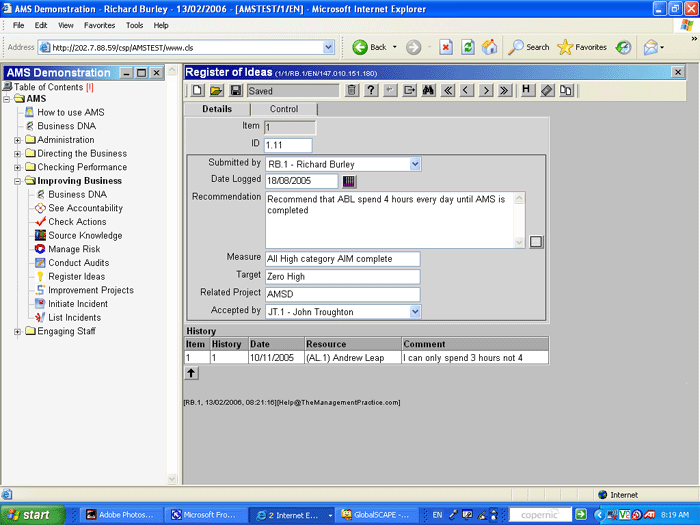700x525 pixels.
Task: Open Submitted by dropdown
Action: click(415, 164)
